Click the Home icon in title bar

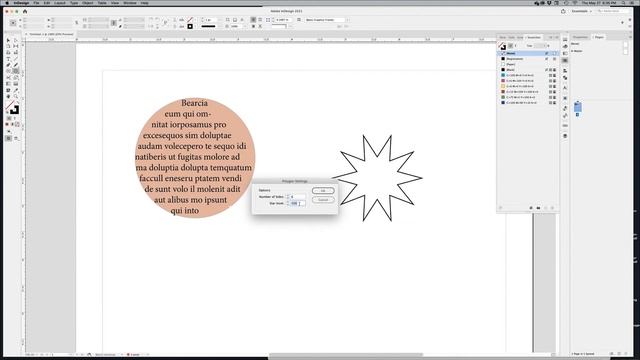point(25,11)
